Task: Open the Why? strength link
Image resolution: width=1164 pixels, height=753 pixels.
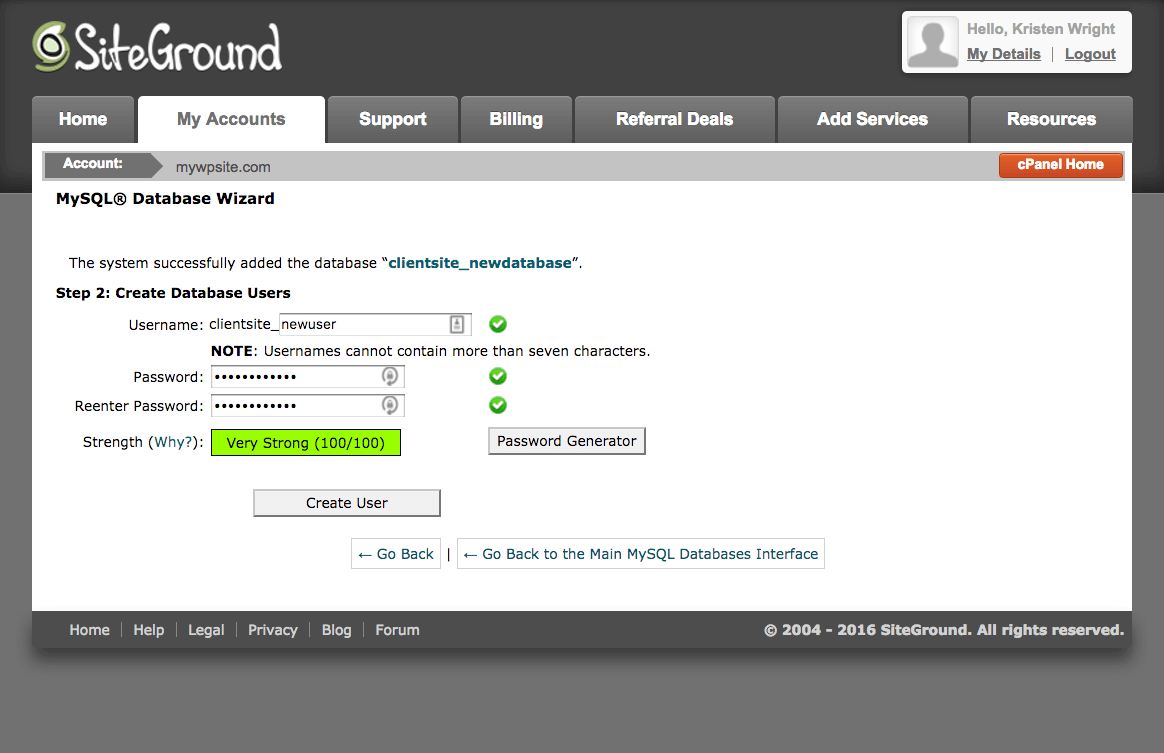Action: (172, 443)
